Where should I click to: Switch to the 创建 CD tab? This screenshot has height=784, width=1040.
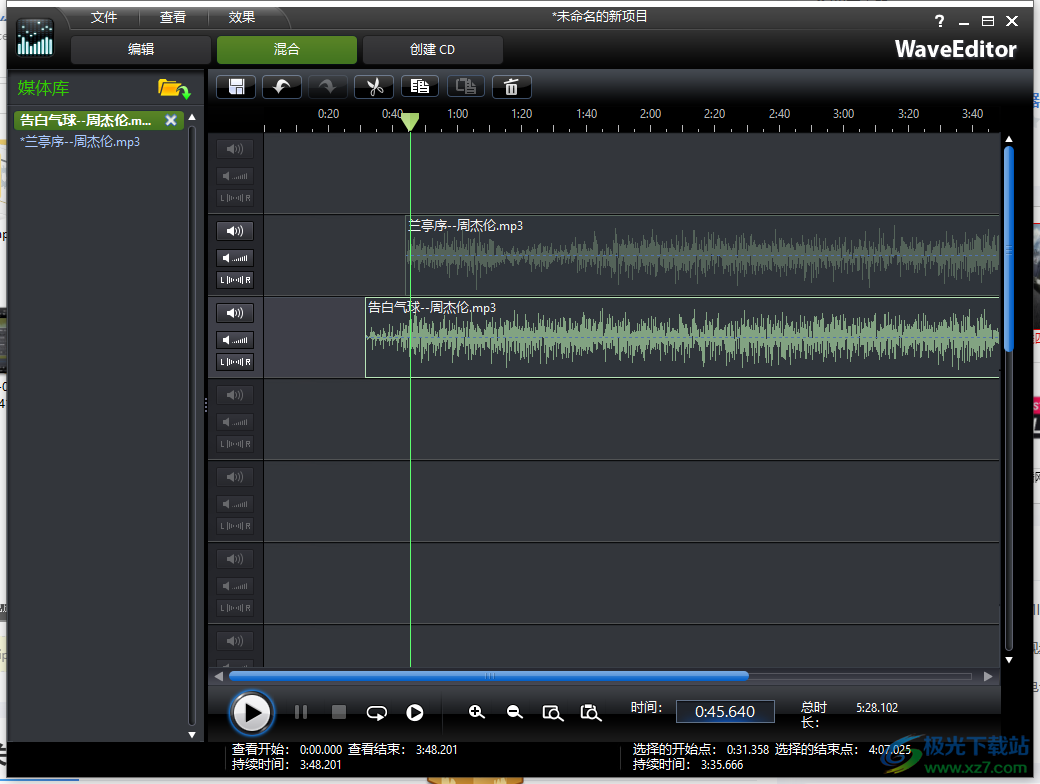click(432, 49)
